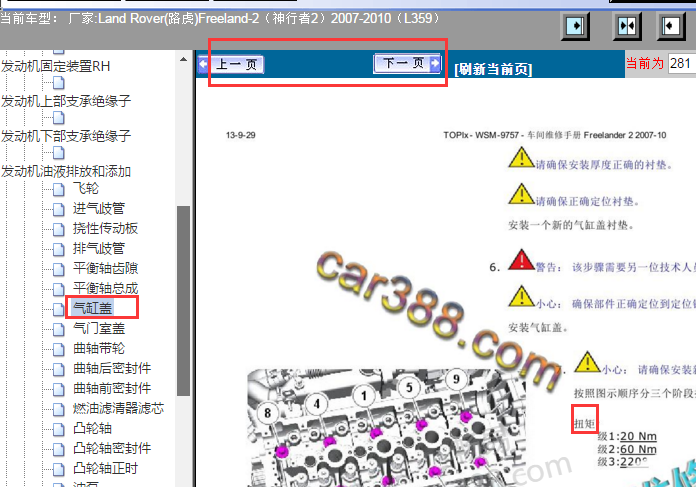The image size is (696, 487).
Task: Click the document icon beside 排气歧管
Action: tap(59, 249)
